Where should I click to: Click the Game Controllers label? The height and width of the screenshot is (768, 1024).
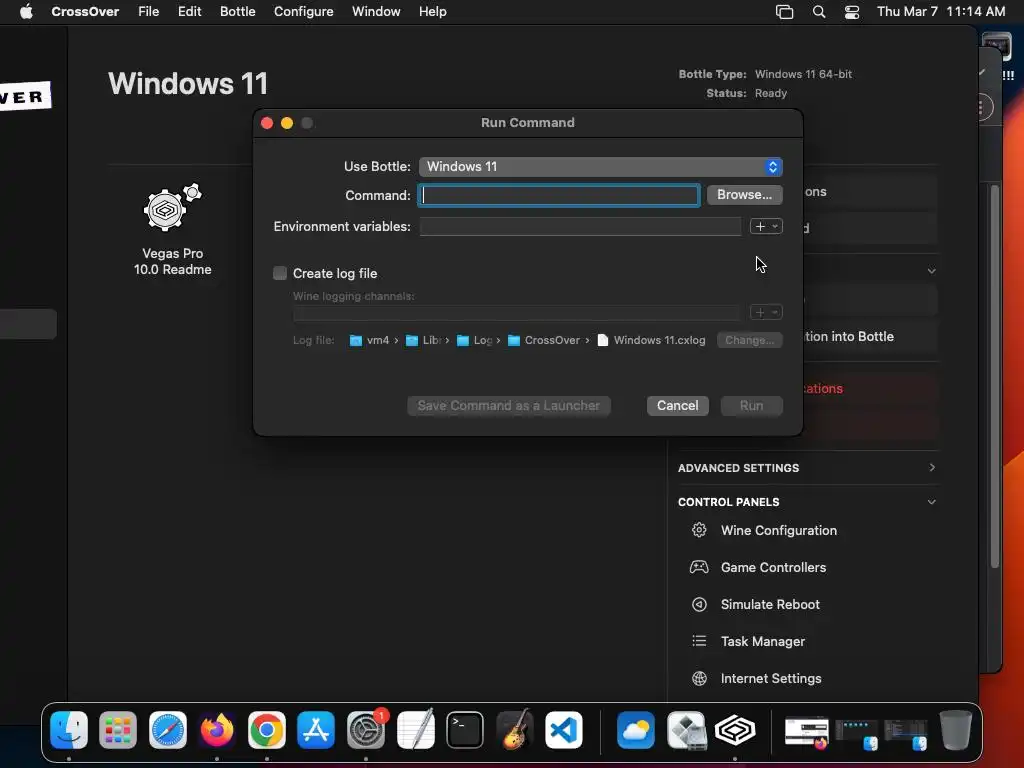click(773, 568)
